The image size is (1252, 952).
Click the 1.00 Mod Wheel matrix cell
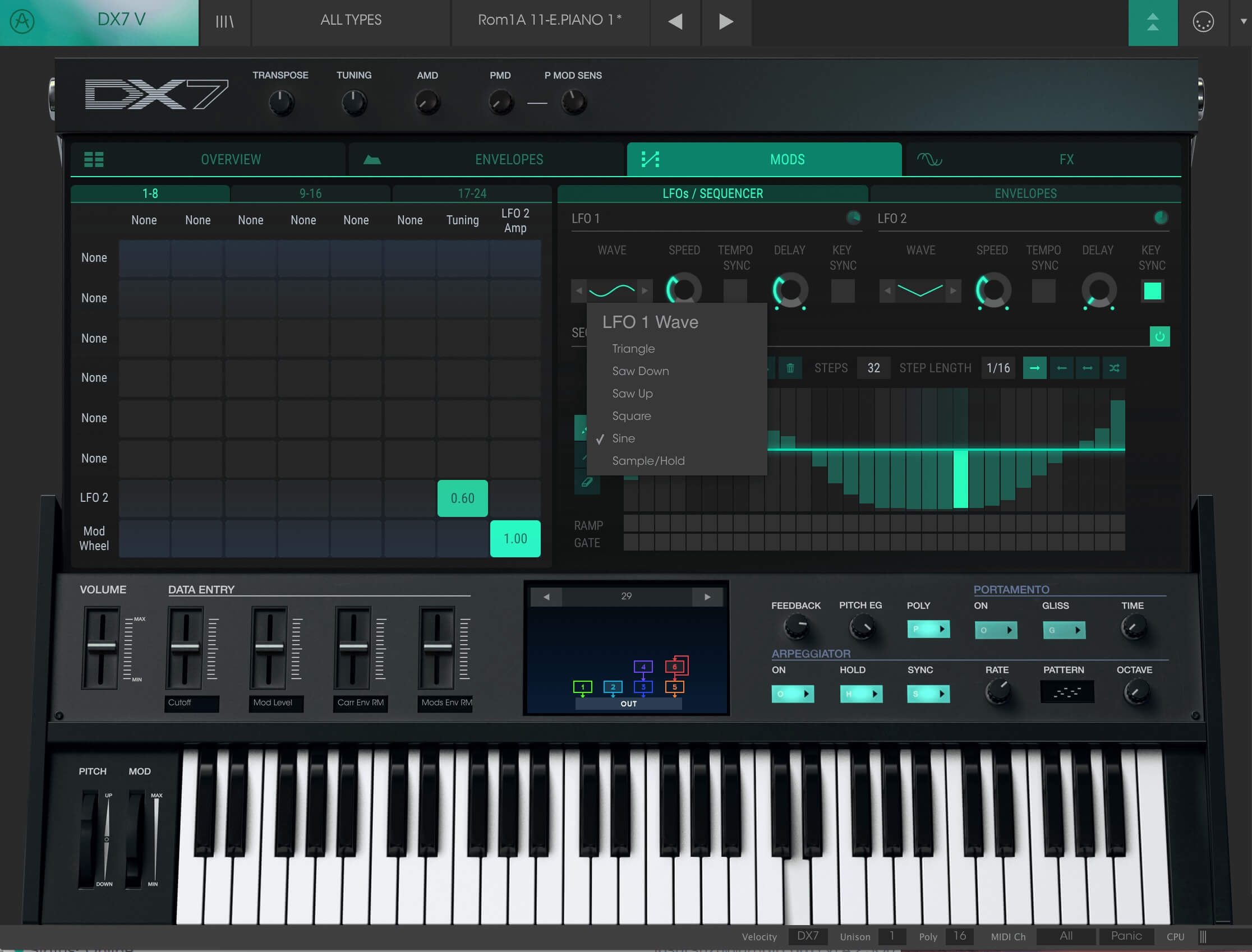click(515, 538)
